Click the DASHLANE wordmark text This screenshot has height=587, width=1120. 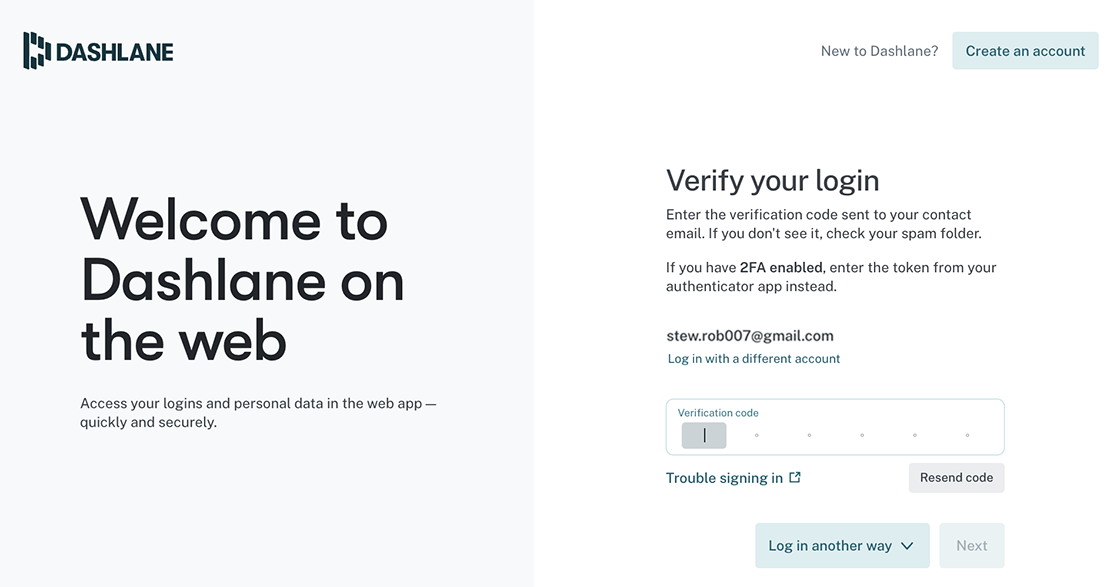[x=114, y=52]
